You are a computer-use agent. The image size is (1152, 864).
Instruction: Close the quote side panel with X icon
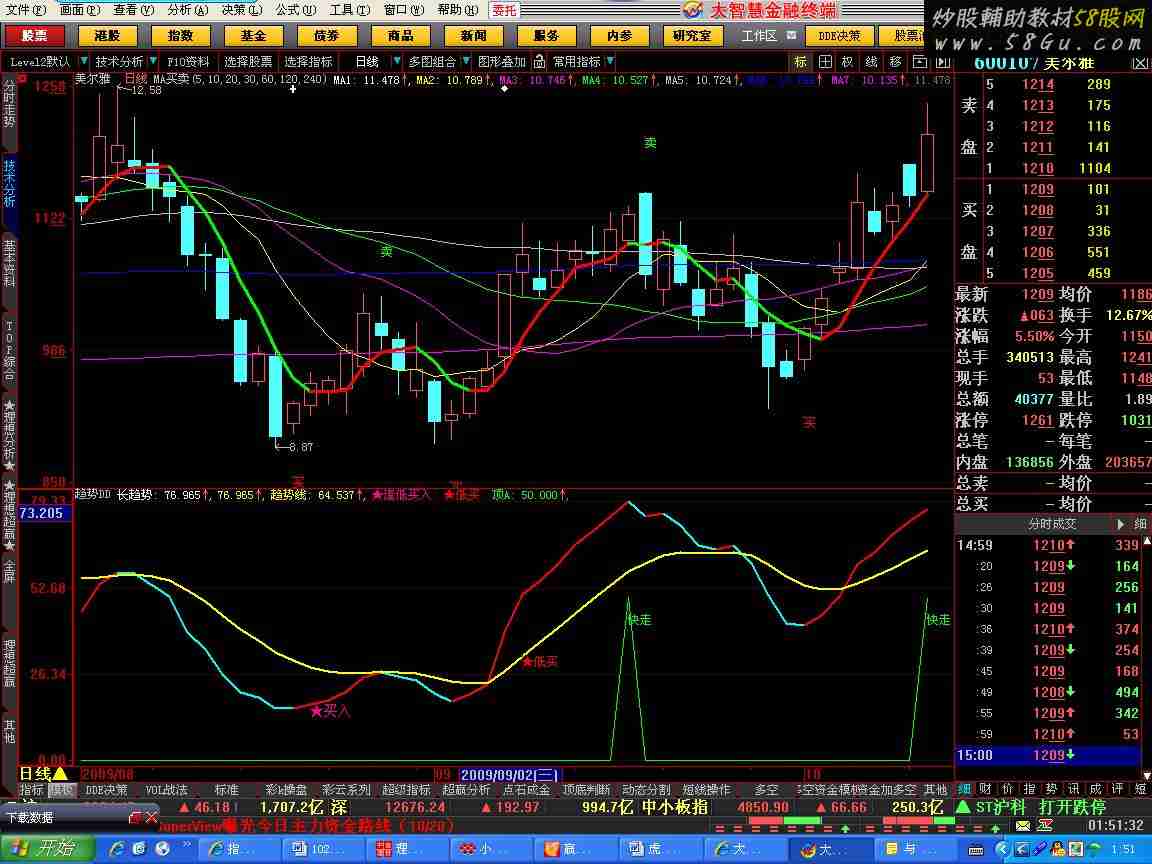[1139, 64]
